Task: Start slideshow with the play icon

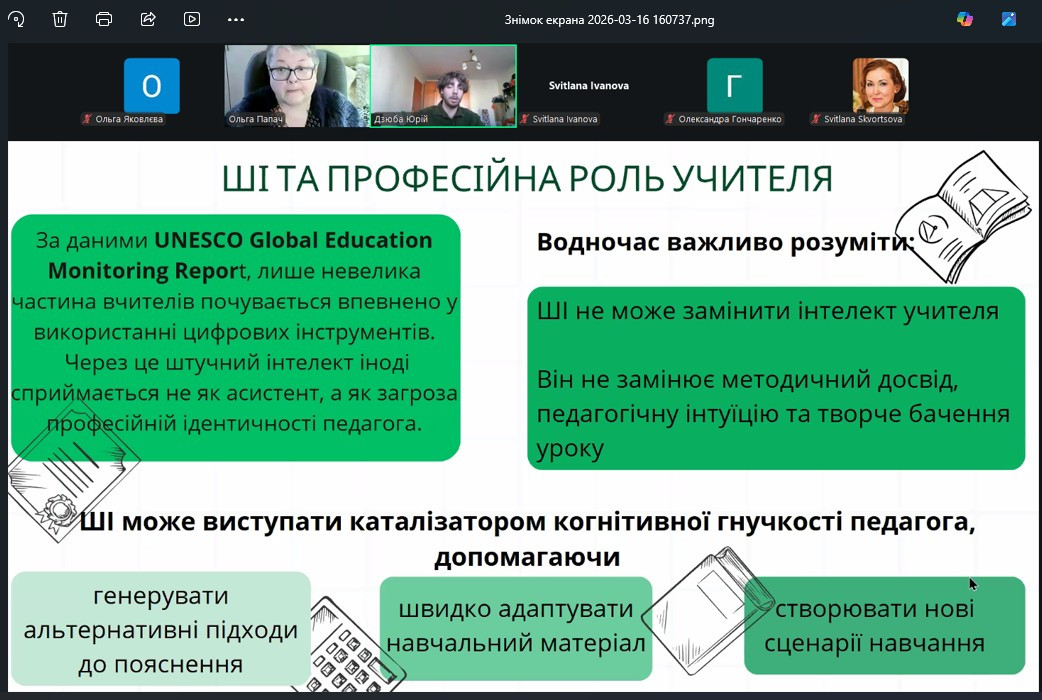Action: pyautogui.click(x=192, y=19)
